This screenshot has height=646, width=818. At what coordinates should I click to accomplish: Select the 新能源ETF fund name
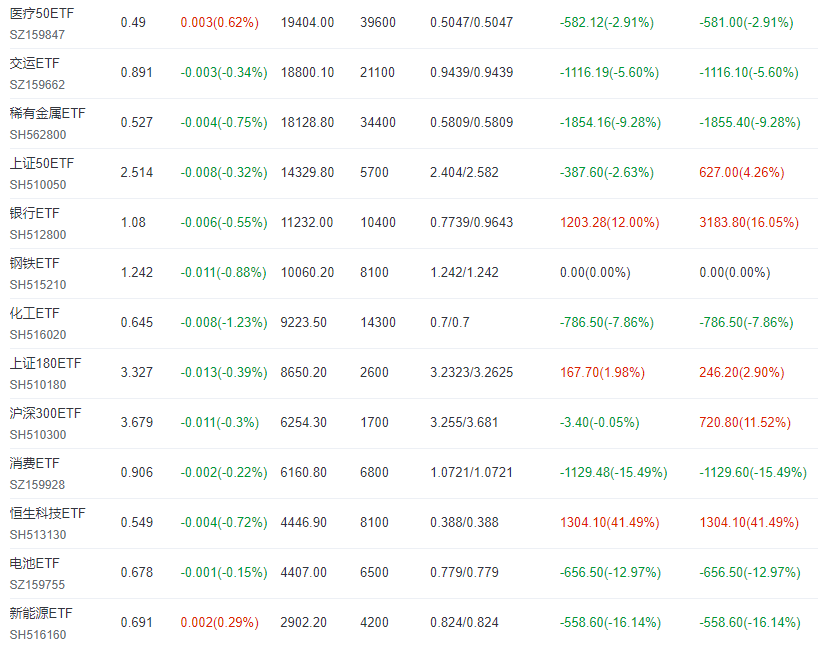pyautogui.click(x=41, y=613)
